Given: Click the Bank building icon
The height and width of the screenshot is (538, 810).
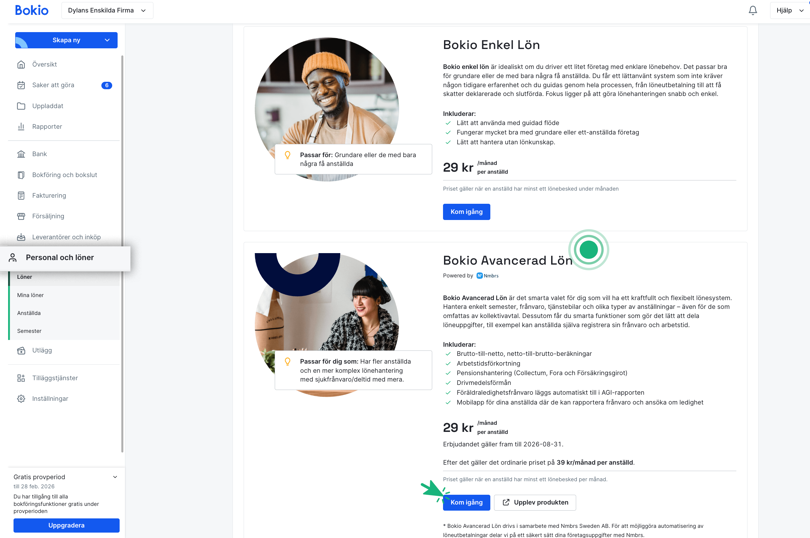Looking at the screenshot, I should 21,154.
